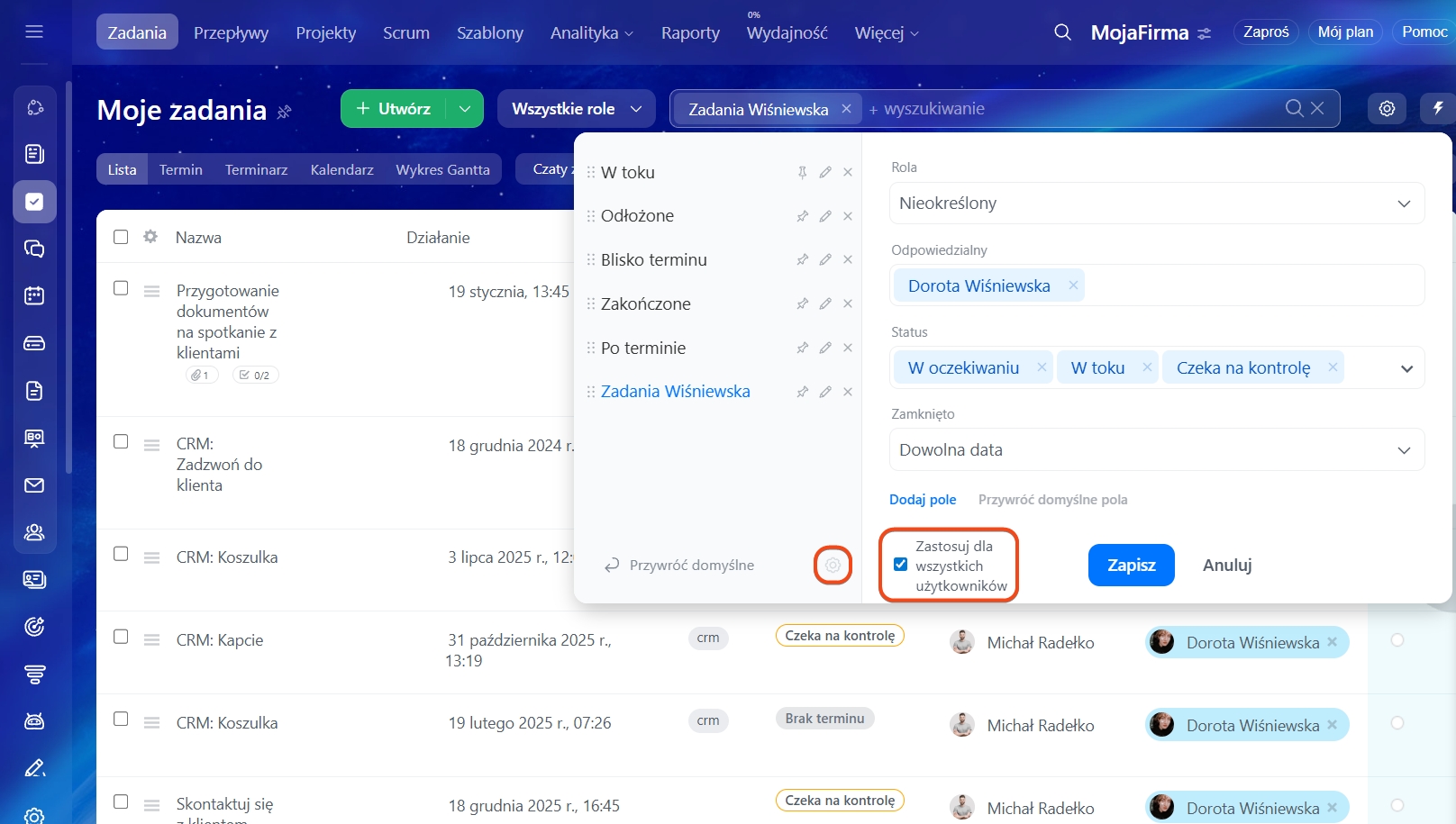Switch to the 'Wykres Gantta' tab
Image resolution: width=1456 pixels, height=824 pixels.
442,169
